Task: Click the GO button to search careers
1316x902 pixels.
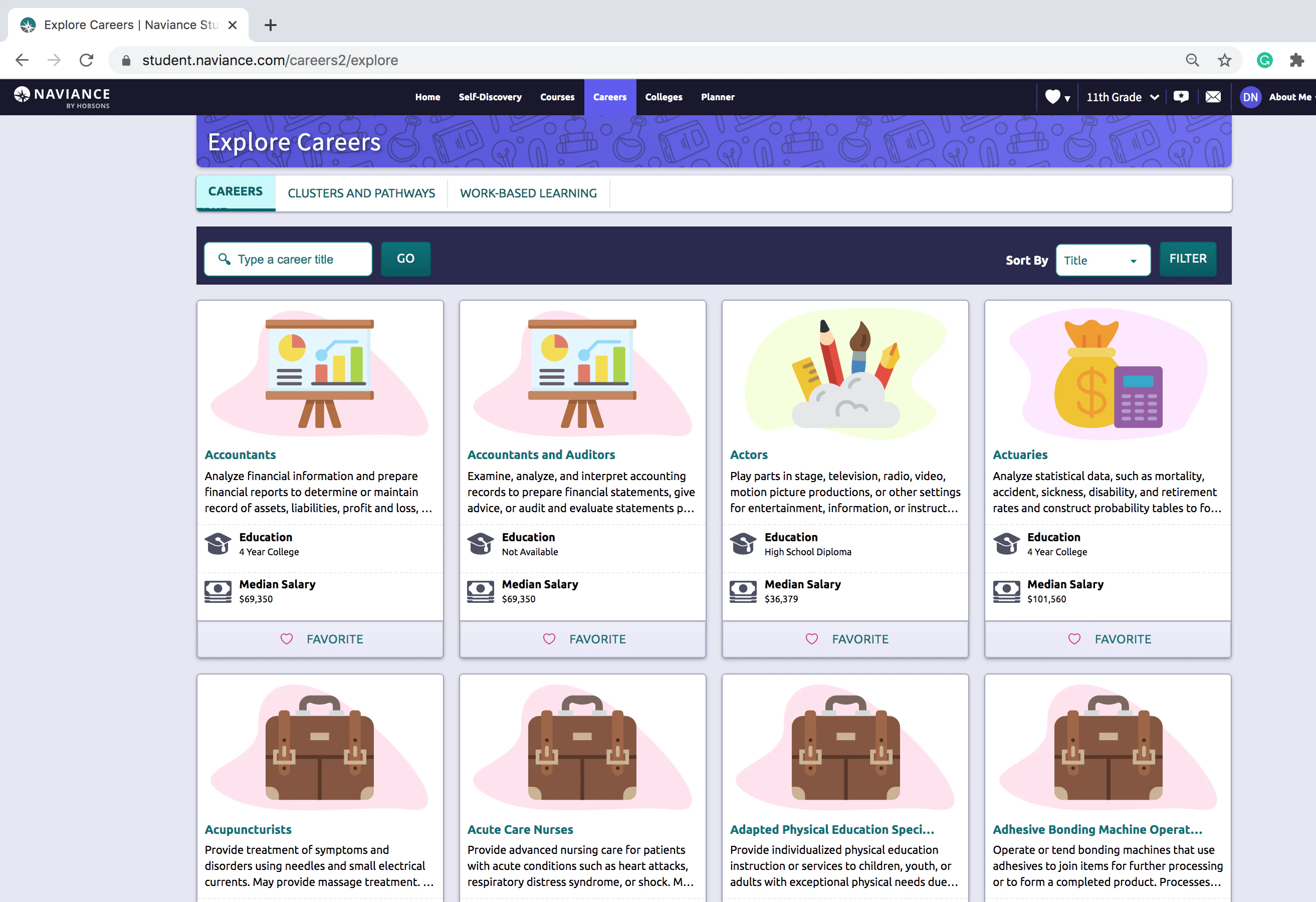Action: coord(405,259)
